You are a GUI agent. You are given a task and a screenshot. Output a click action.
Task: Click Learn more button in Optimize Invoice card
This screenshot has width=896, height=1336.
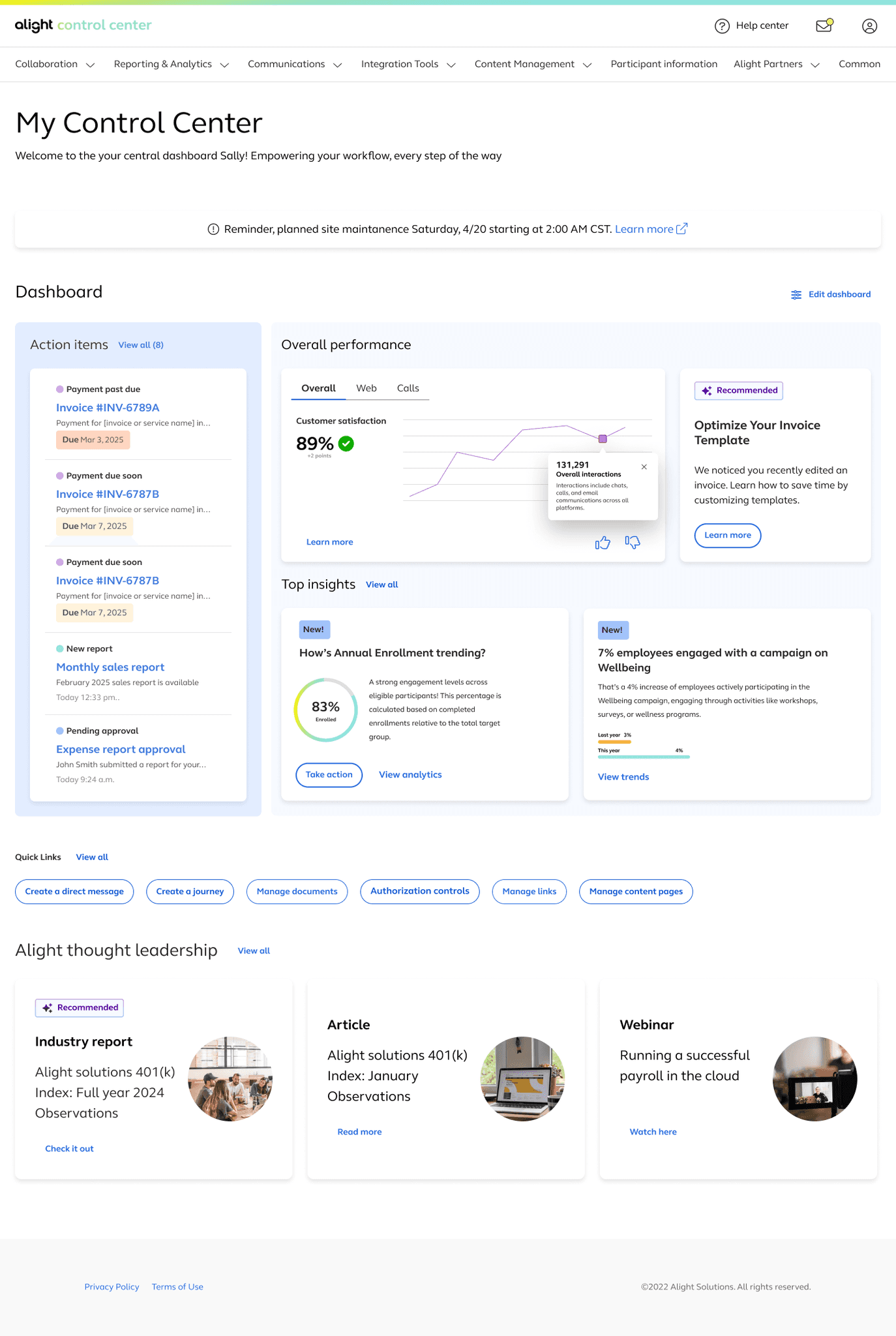click(x=728, y=536)
